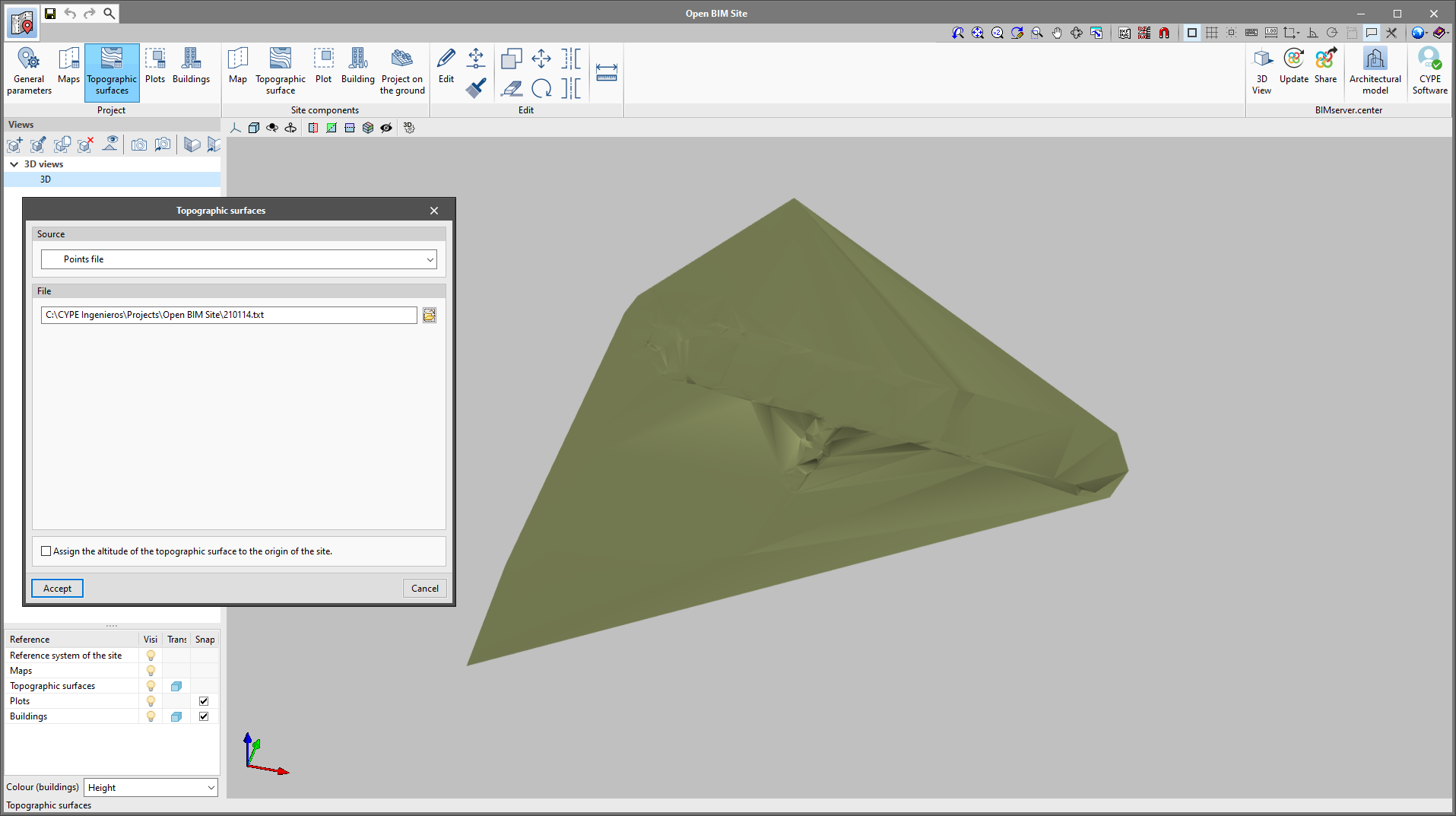Click the File path input field
The height and width of the screenshot is (816, 1456).
(x=229, y=315)
